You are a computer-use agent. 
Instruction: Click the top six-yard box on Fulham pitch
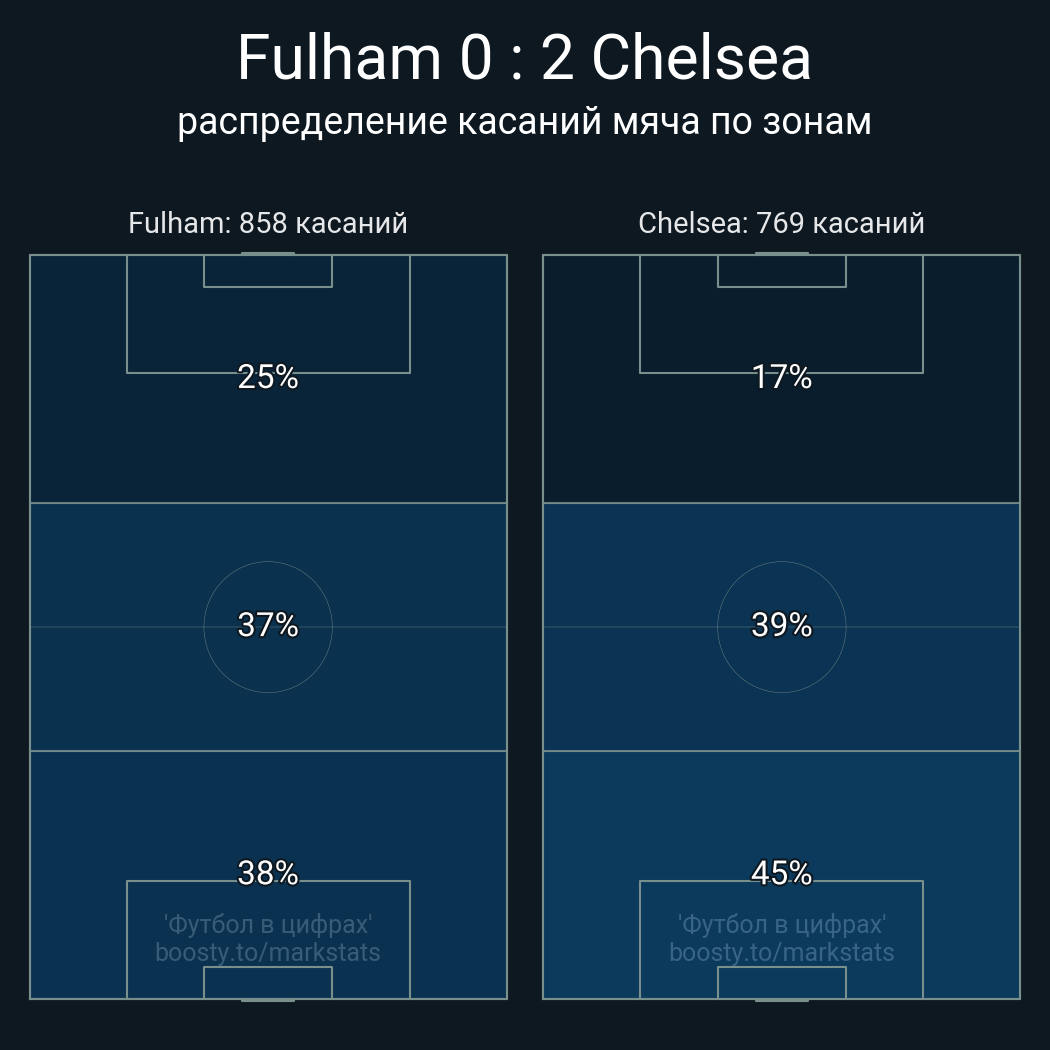coord(268,271)
